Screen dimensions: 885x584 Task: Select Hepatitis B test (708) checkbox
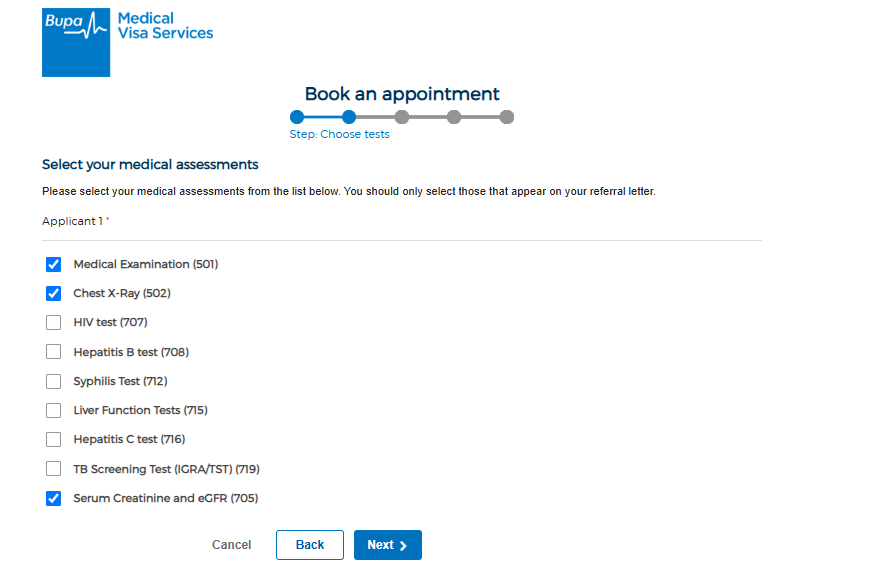coord(54,352)
